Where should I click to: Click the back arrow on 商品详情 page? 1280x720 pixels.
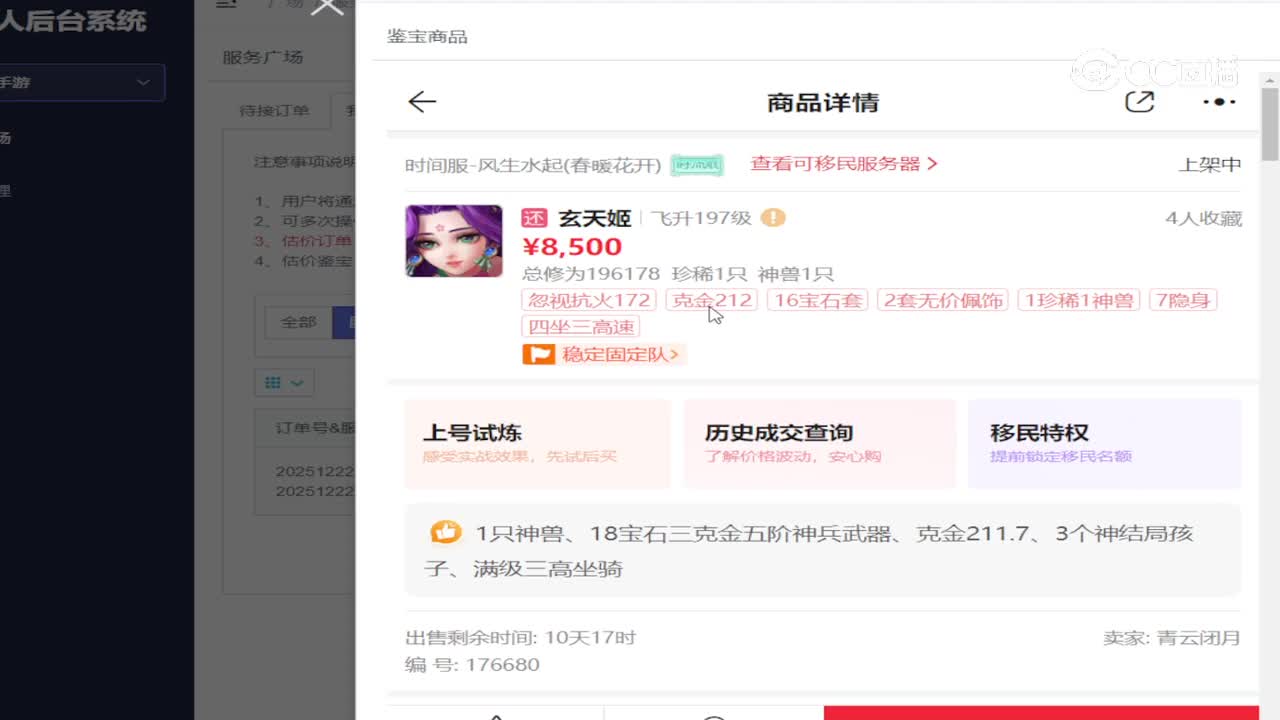coord(422,102)
